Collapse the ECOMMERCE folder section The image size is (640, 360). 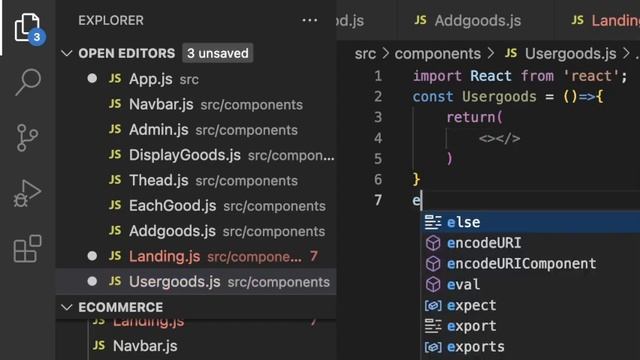pyautogui.click(x=67, y=307)
